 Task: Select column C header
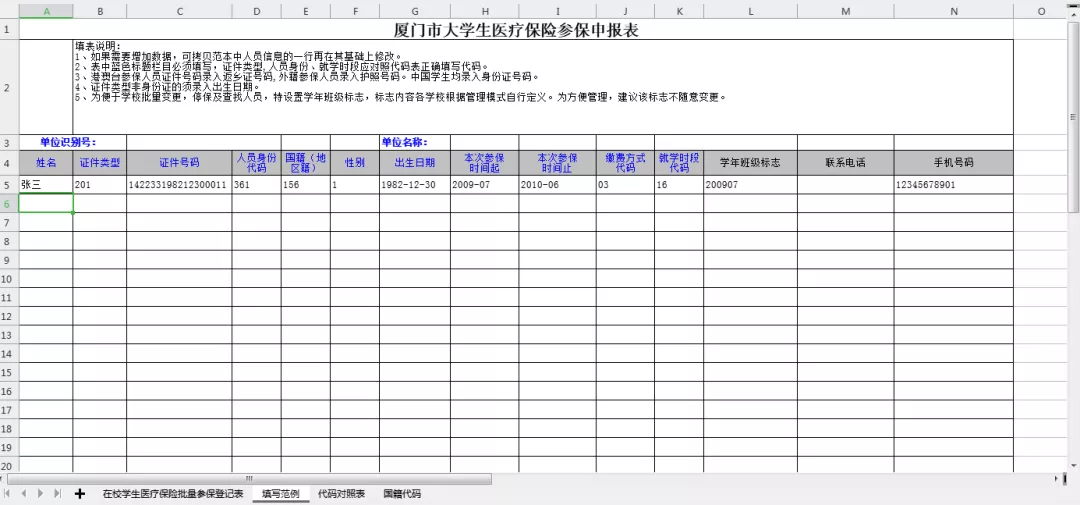(x=179, y=11)
